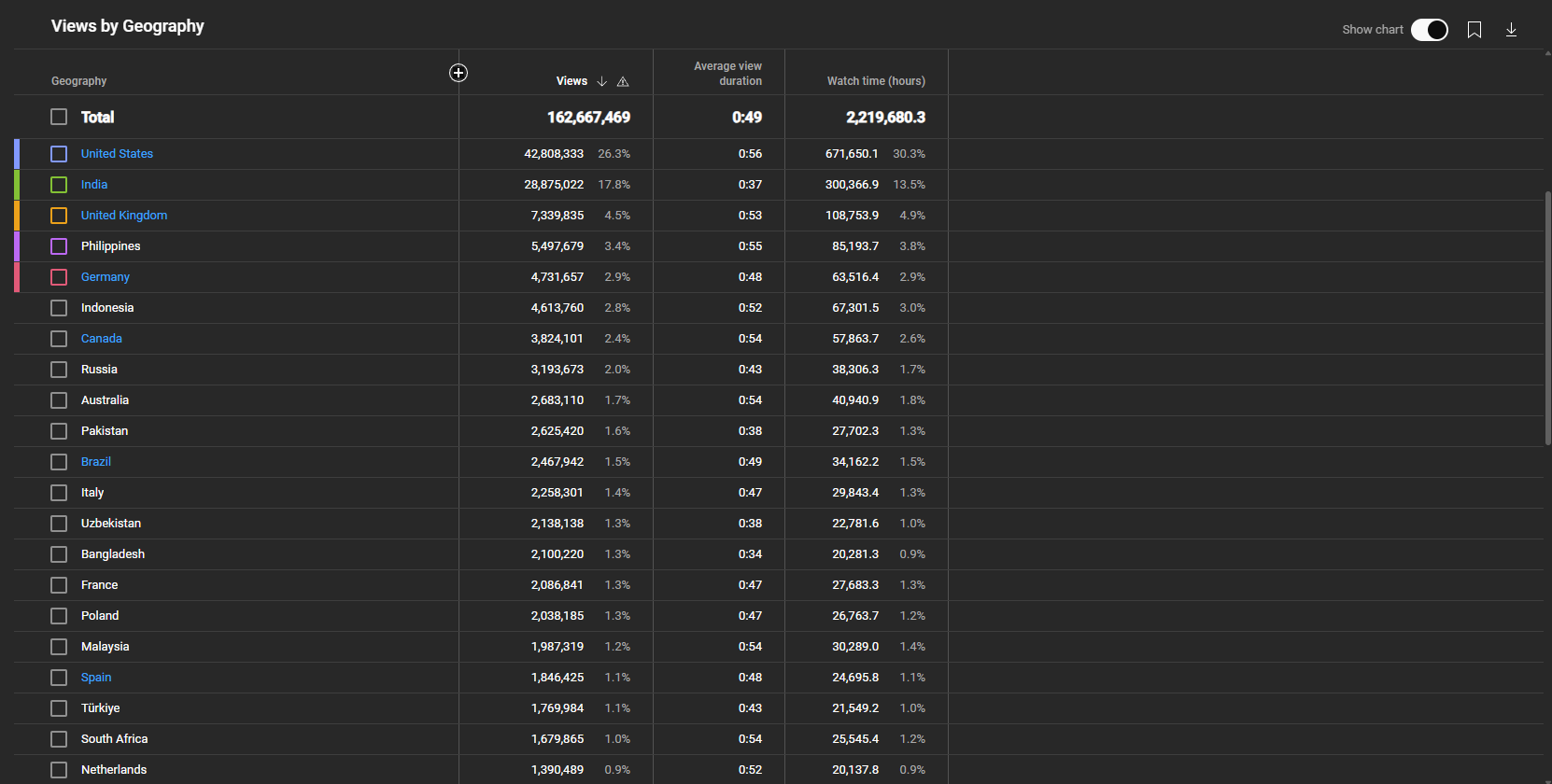Select the Indonesia row checkbox

(59, 308)
